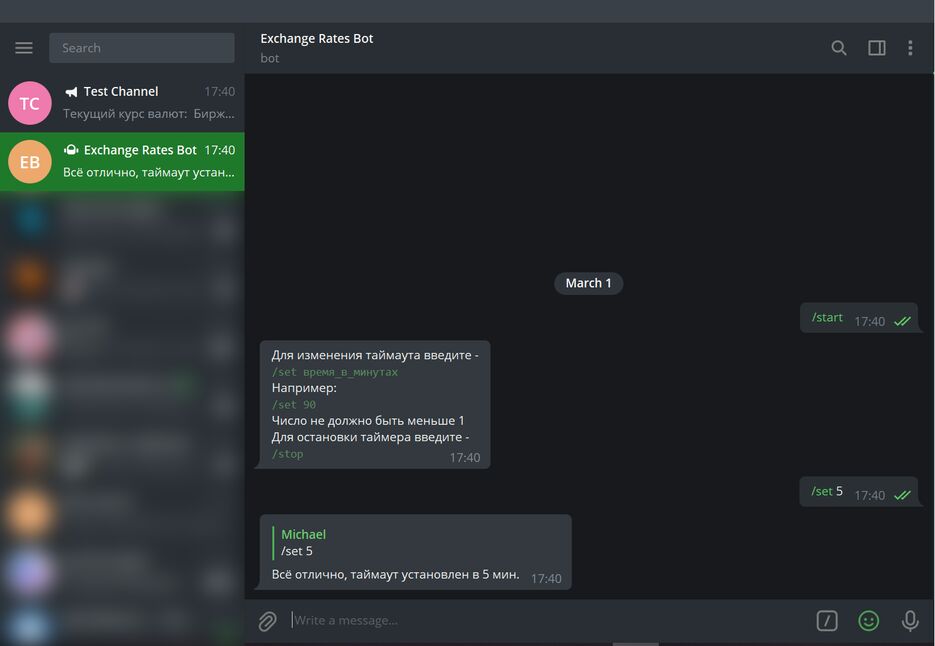Toggle the right sidebar panel icon
Screen dimensions: 935x646
coord(877,48)
